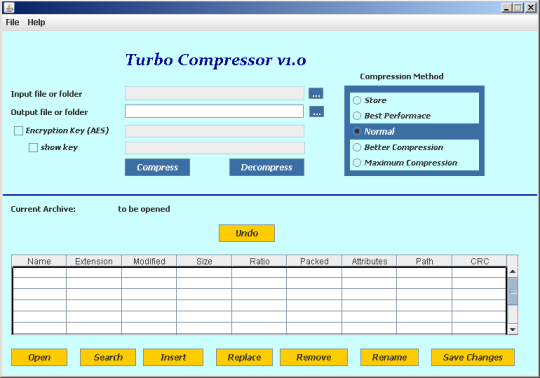Click the Path column header
Screen dimensions: 540x378
424,261
